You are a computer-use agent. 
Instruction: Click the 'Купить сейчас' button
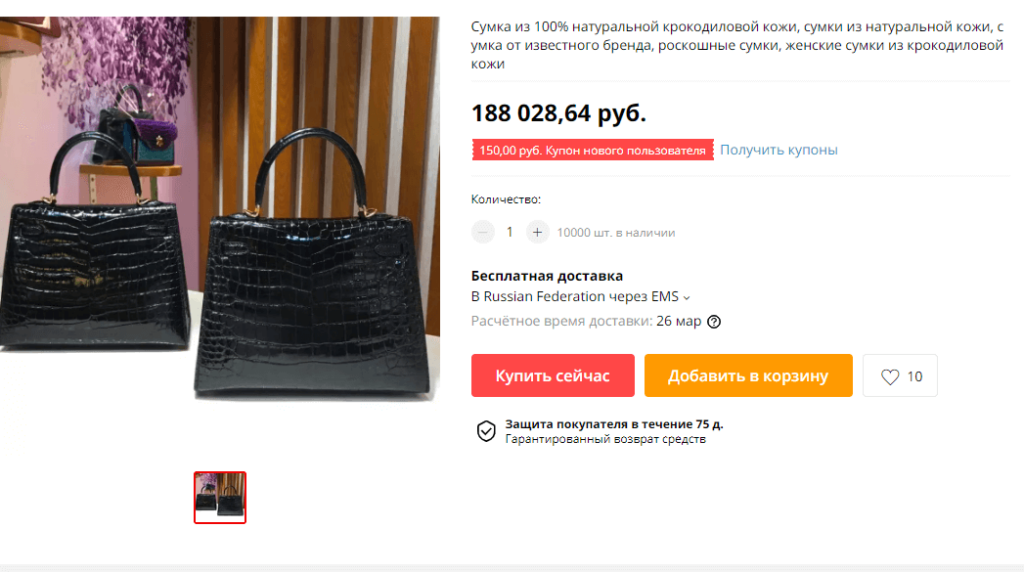click(x=552, y=375)
